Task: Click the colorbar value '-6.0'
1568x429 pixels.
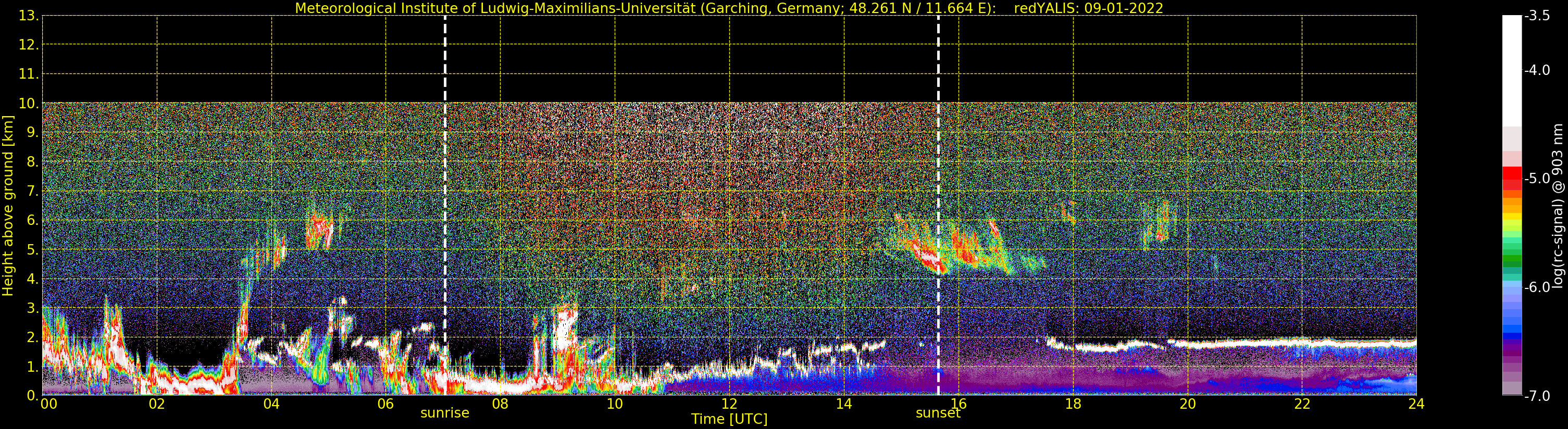Action: tap(1537, 287)
